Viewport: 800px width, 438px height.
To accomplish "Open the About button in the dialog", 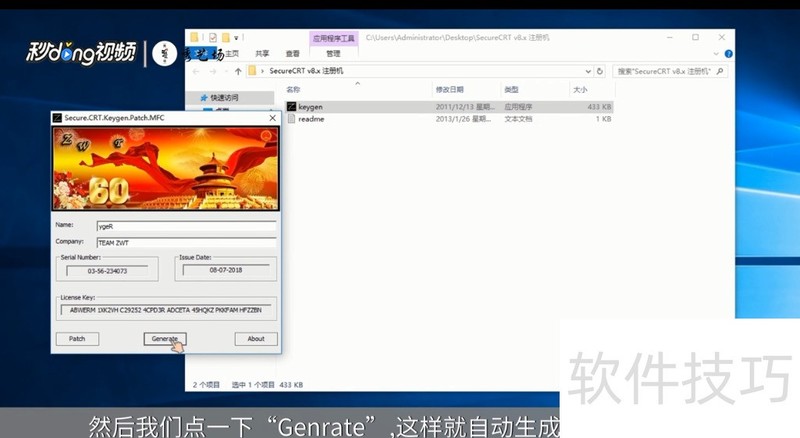I will click(256, 339).
